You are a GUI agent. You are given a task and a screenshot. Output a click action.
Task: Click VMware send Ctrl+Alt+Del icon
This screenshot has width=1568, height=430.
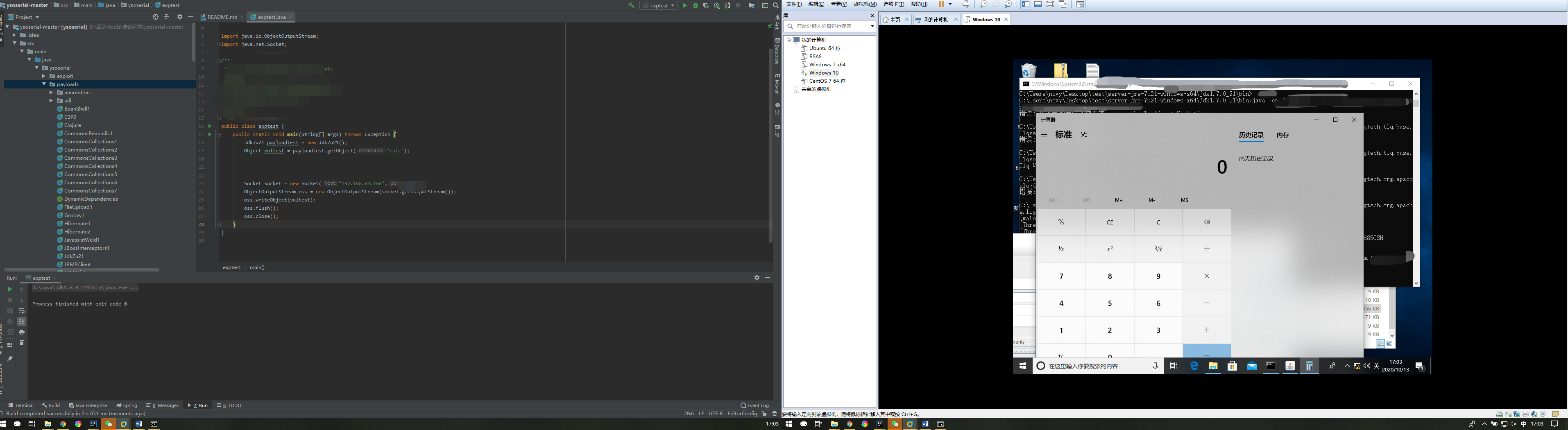(965, 4)
